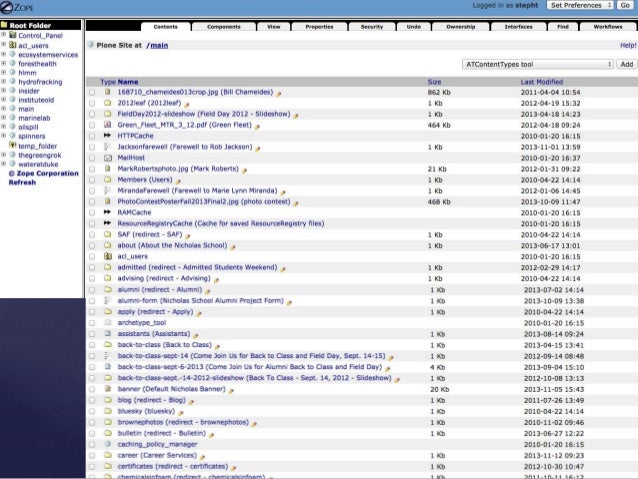Open the Help! link

(x=628, y=45)
